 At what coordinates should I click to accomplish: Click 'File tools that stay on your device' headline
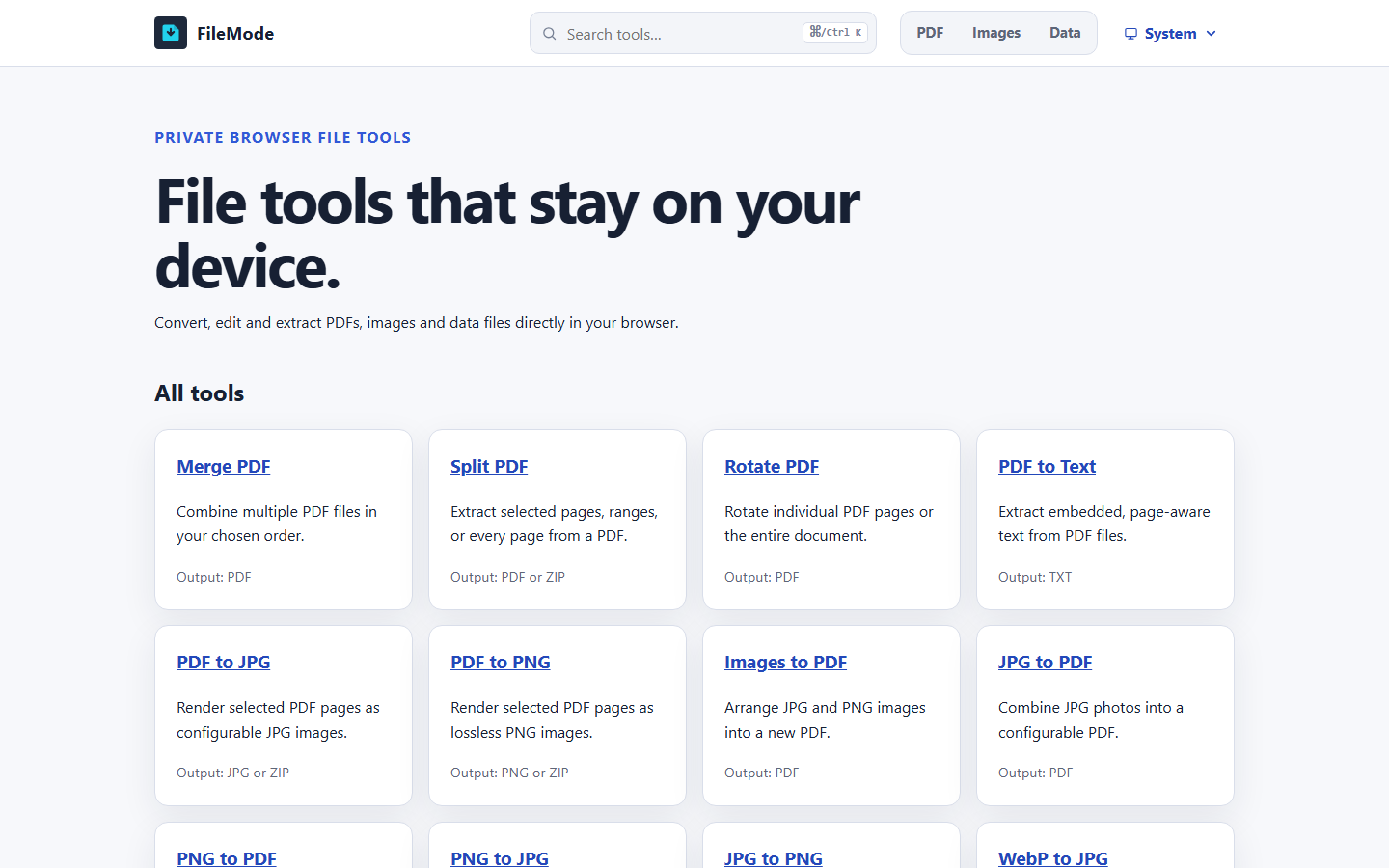click(x=507, y=234)
